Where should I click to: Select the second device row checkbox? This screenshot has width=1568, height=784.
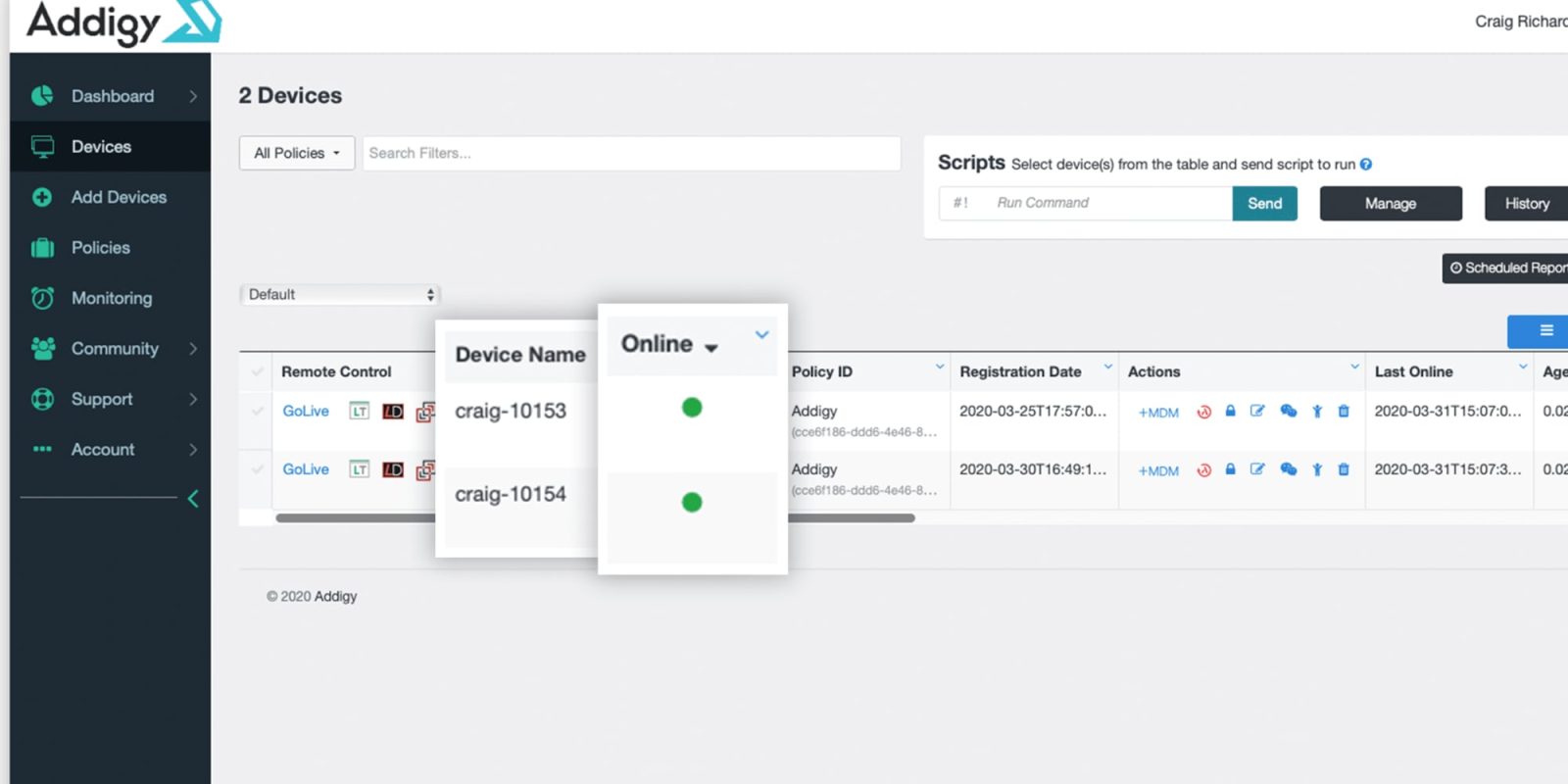pyautogui.click(x=258, y=469)
